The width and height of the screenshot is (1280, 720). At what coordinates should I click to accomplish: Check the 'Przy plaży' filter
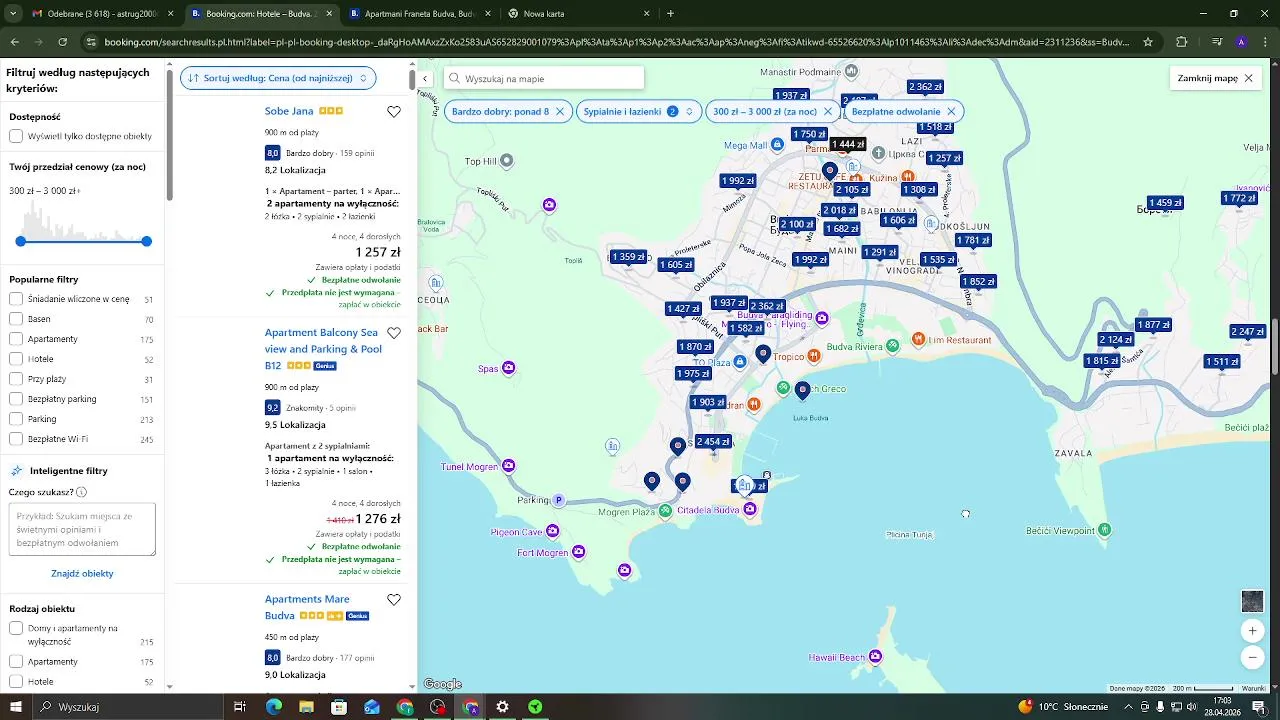tap(16, 379)
